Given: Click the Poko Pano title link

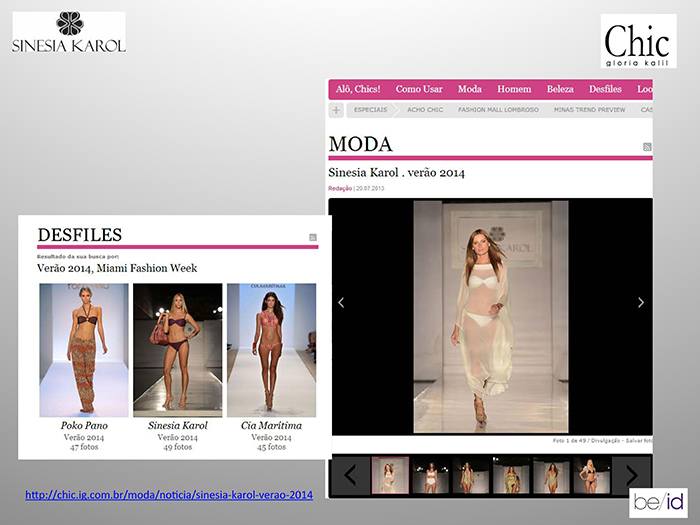Looking at the screenshot, I should (x=84, y=425).
